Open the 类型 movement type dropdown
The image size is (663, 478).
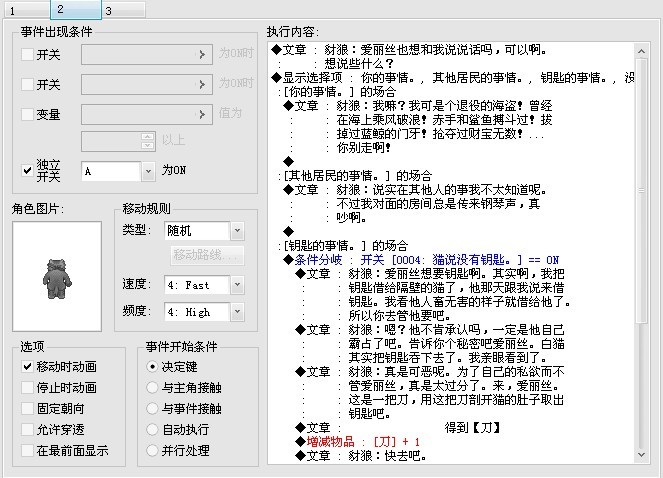click(237, 231)
